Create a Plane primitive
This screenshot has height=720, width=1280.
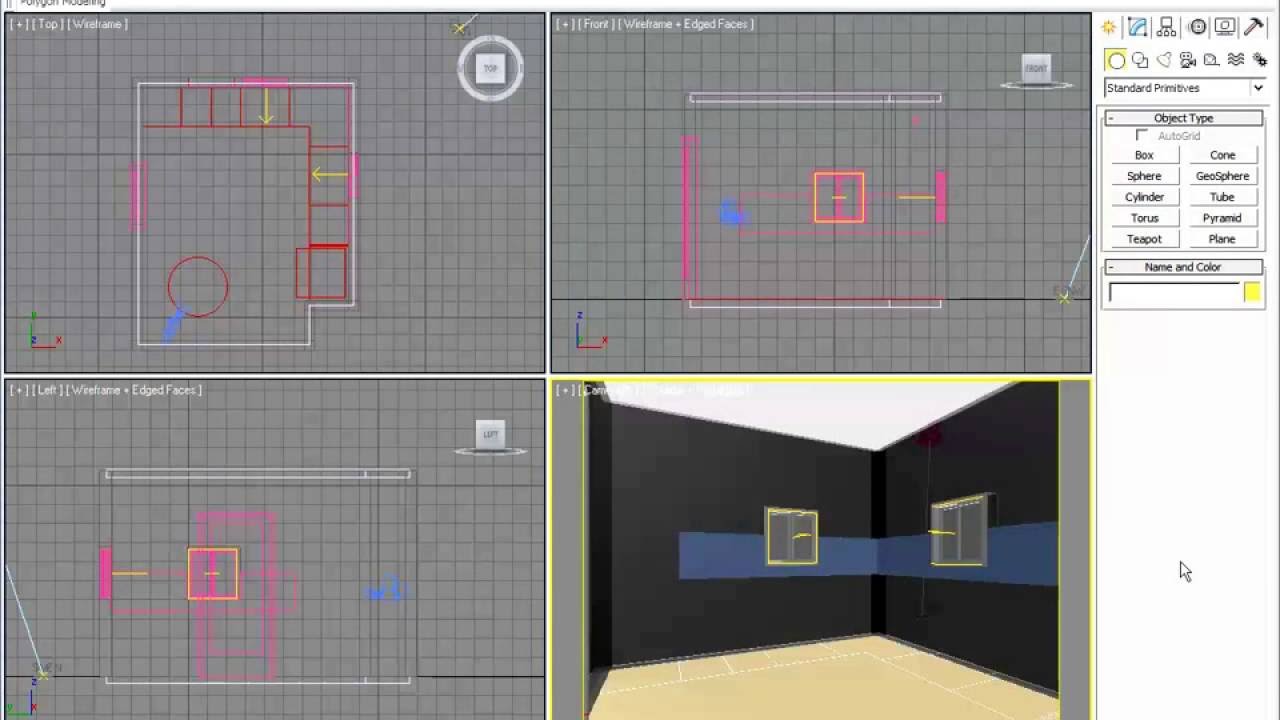[x=1222, y=239]
